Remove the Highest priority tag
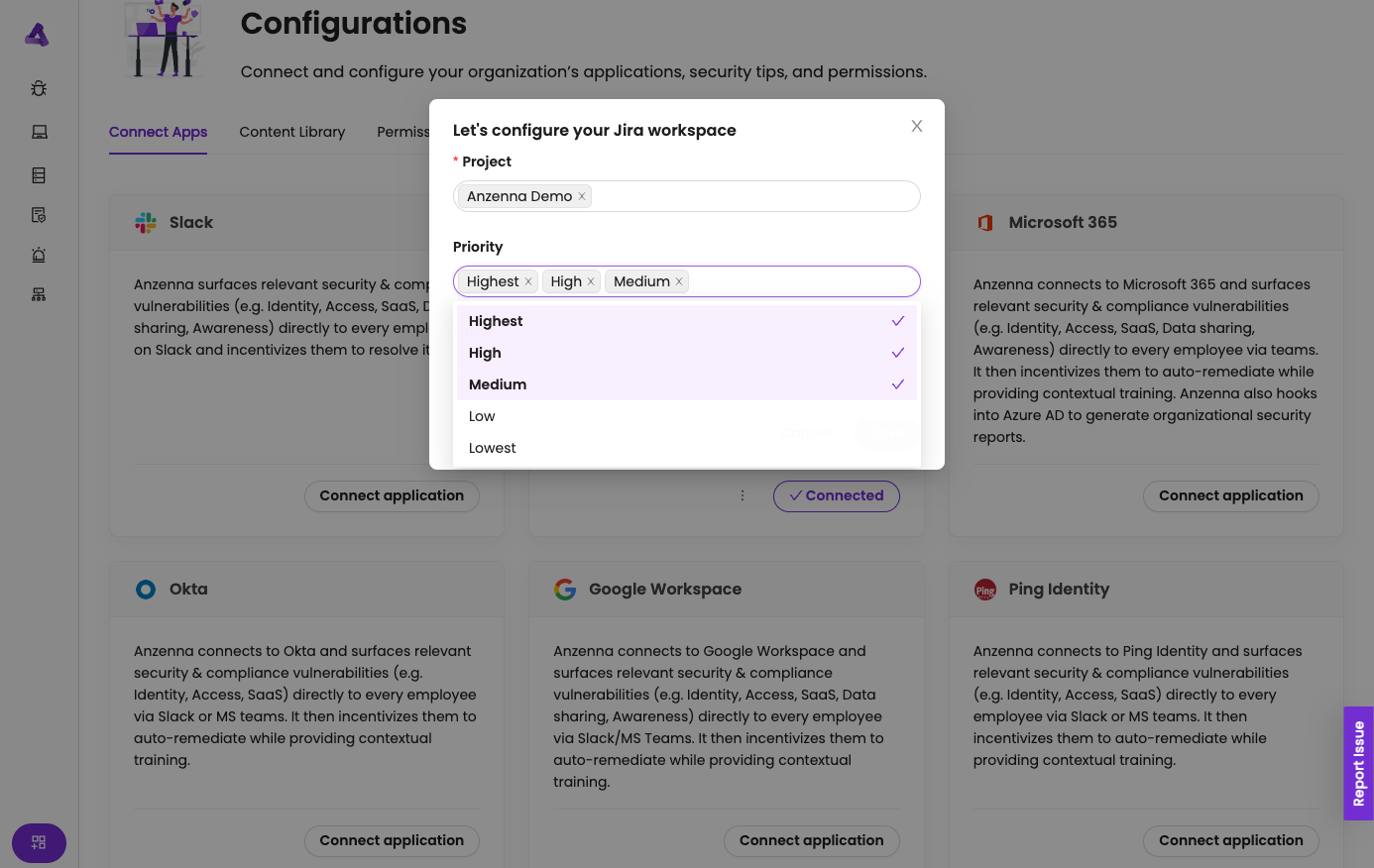The height and width of the screenshot is (868, 1374). pos(528,281)
